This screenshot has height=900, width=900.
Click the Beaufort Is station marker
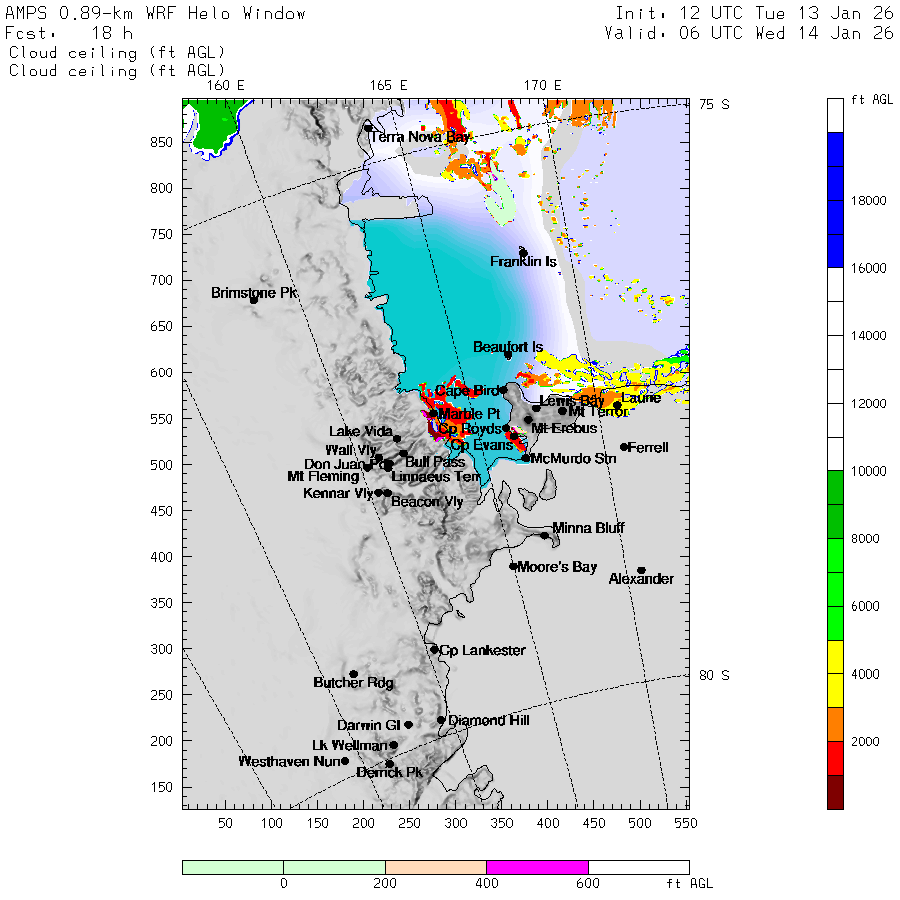point(508,355)
